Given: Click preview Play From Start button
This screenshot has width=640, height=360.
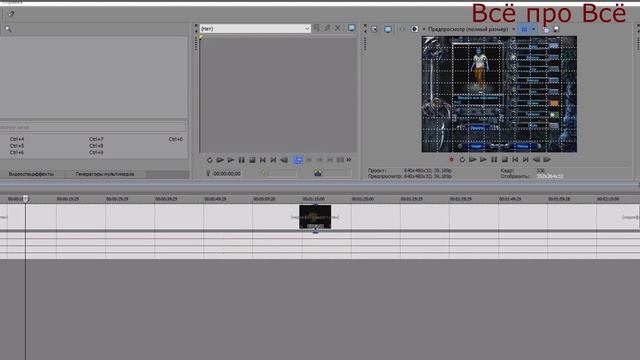Looking at the screenshot, I should [x=473, y=160].
